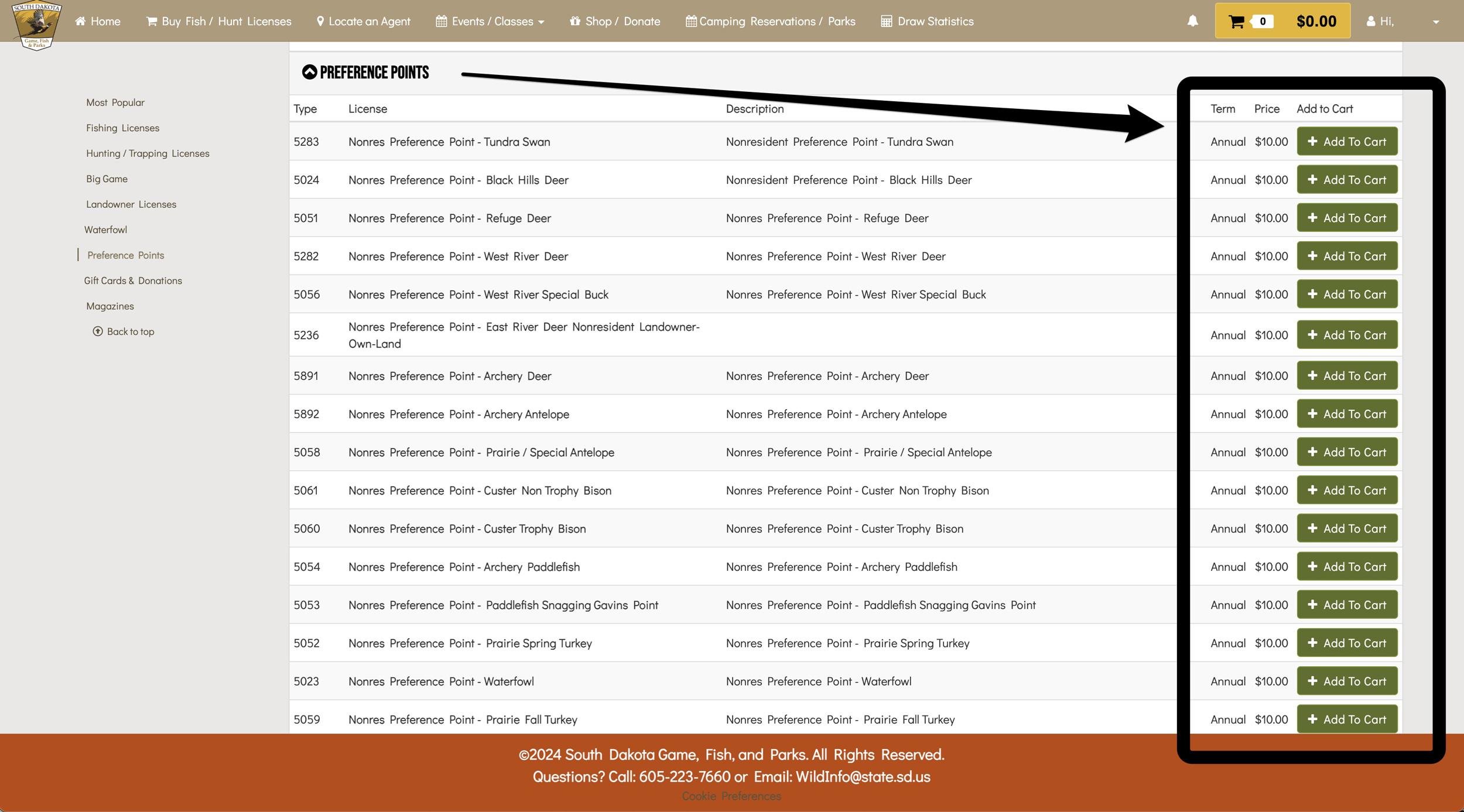Click the notification bell icon
The image size is (1464, 812).
click(1192, 21)
